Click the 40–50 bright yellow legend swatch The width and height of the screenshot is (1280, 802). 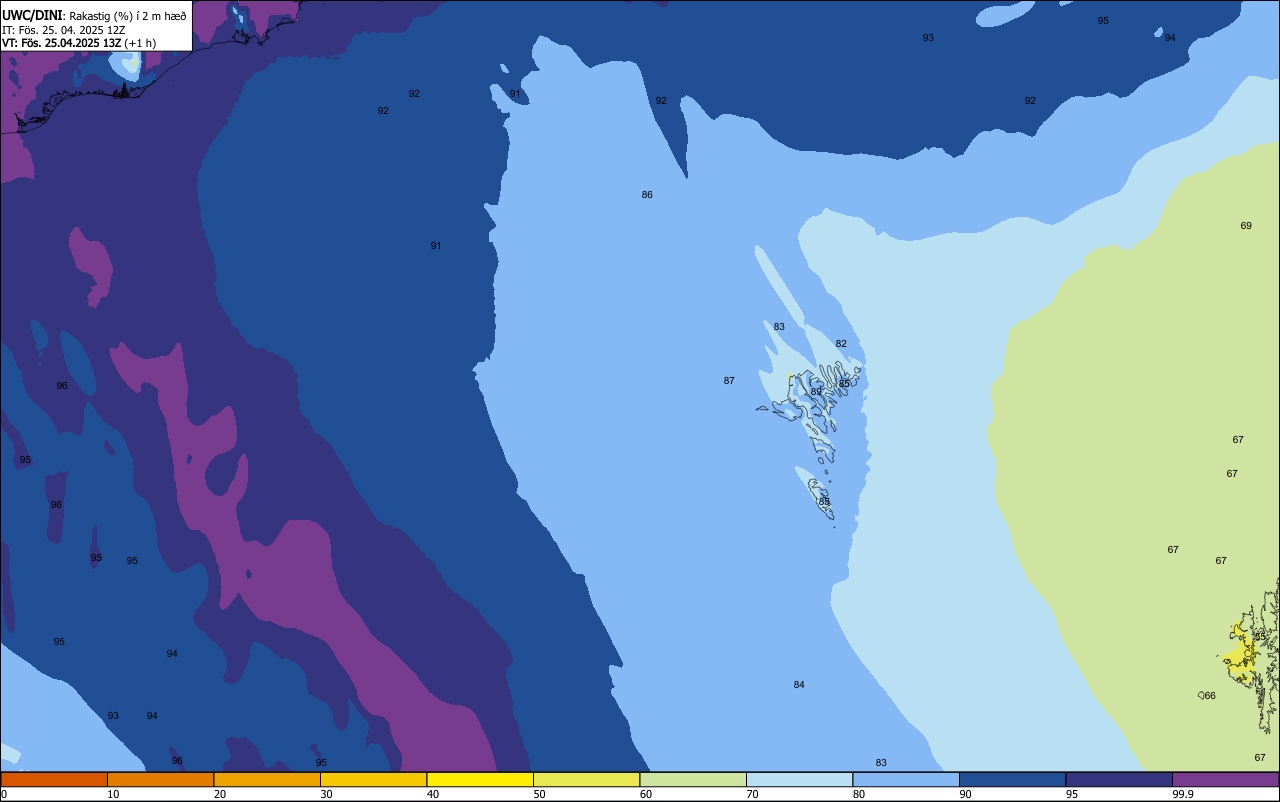pyautogui.click(x=480, y=779)
